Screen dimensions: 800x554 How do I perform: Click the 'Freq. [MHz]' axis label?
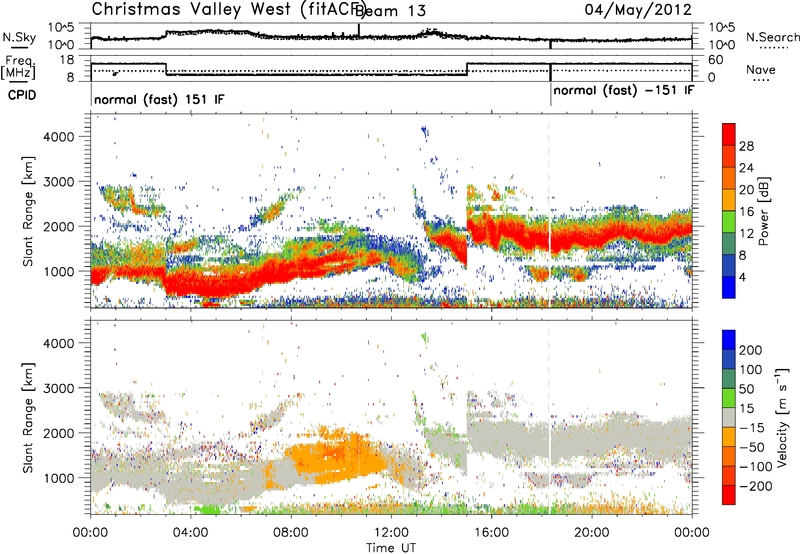click(19, 68)
